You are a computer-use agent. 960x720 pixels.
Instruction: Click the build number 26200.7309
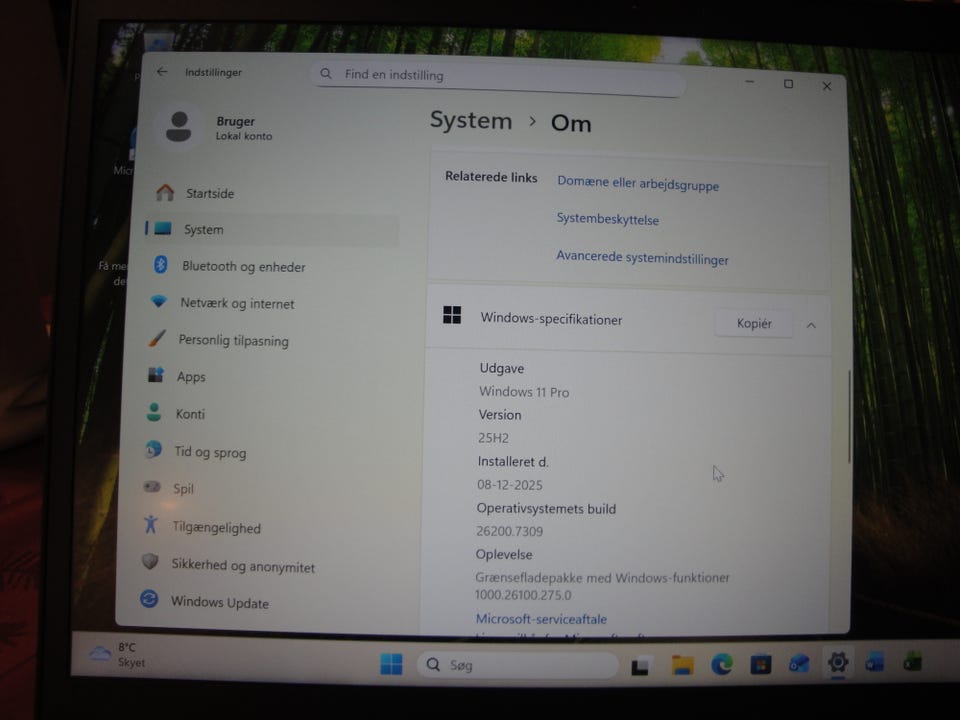click(x=509, y=531)
